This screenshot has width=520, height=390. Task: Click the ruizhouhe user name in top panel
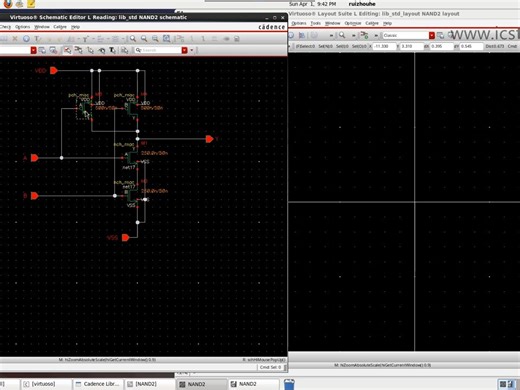362,4
